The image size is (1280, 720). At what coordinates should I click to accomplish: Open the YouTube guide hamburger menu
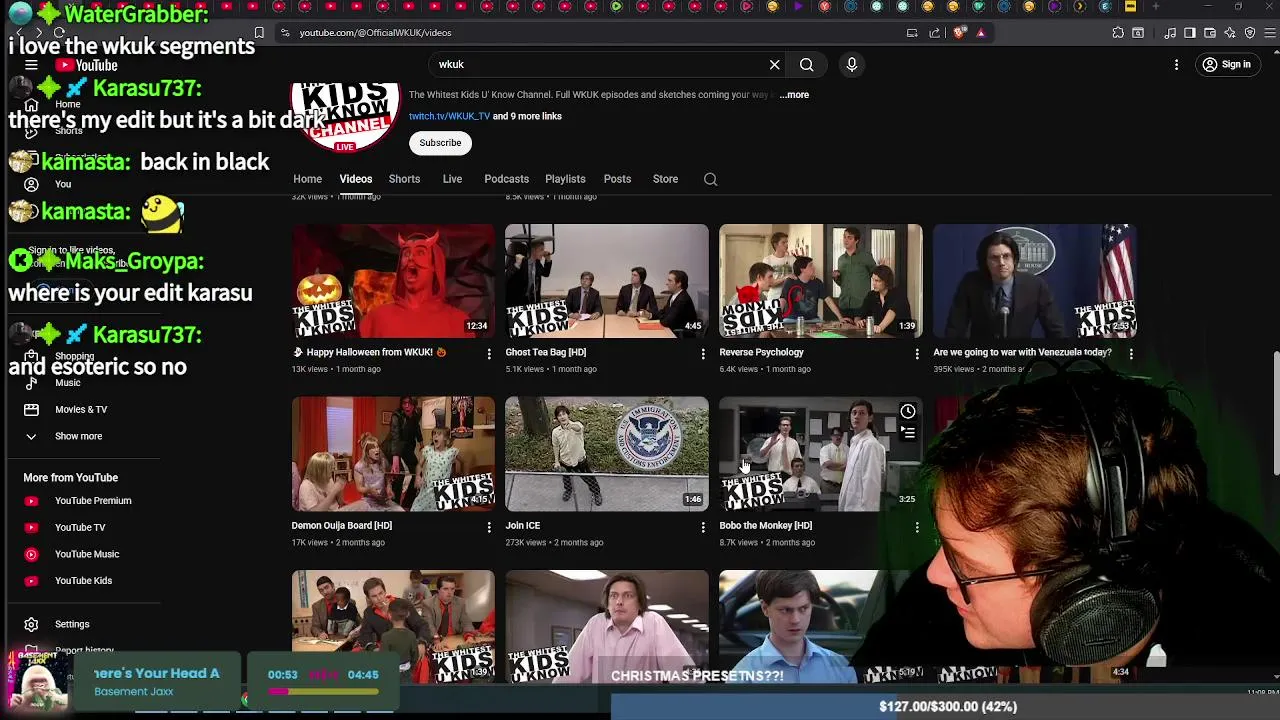(31, 65)
